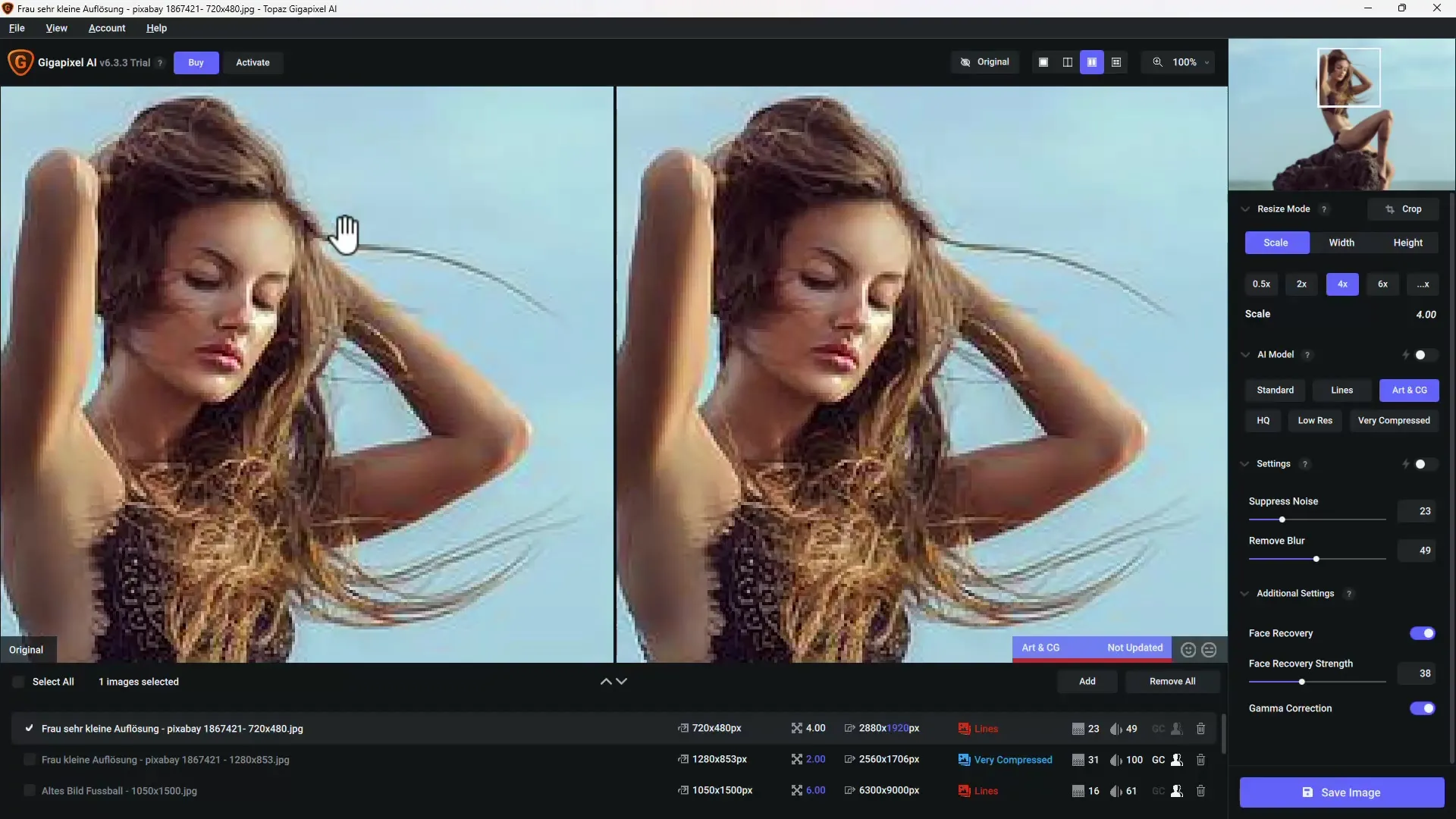Image resolution: width=1456 pixels, height=819 pixels.
Task: Open the Account menu
Action: (x=106, y=27)
